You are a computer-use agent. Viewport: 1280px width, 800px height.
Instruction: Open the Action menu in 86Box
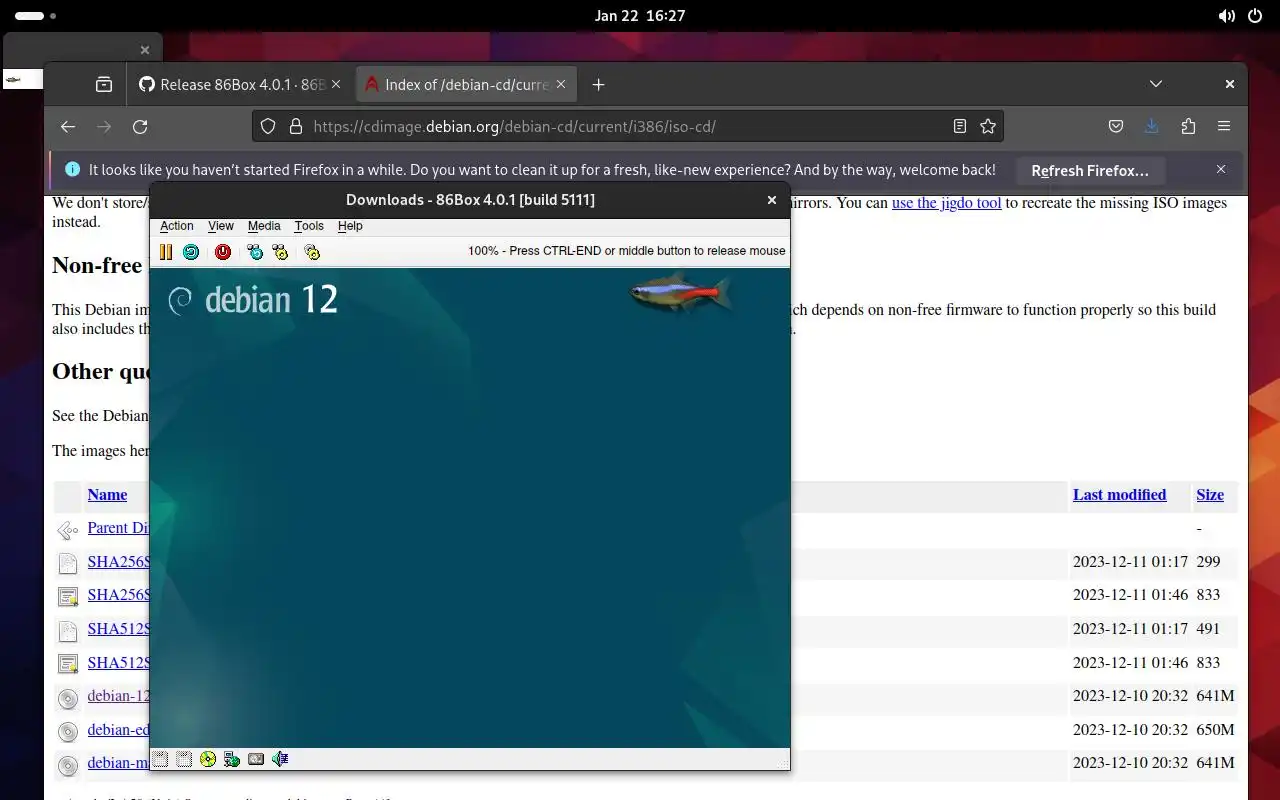tap(177, 226)
